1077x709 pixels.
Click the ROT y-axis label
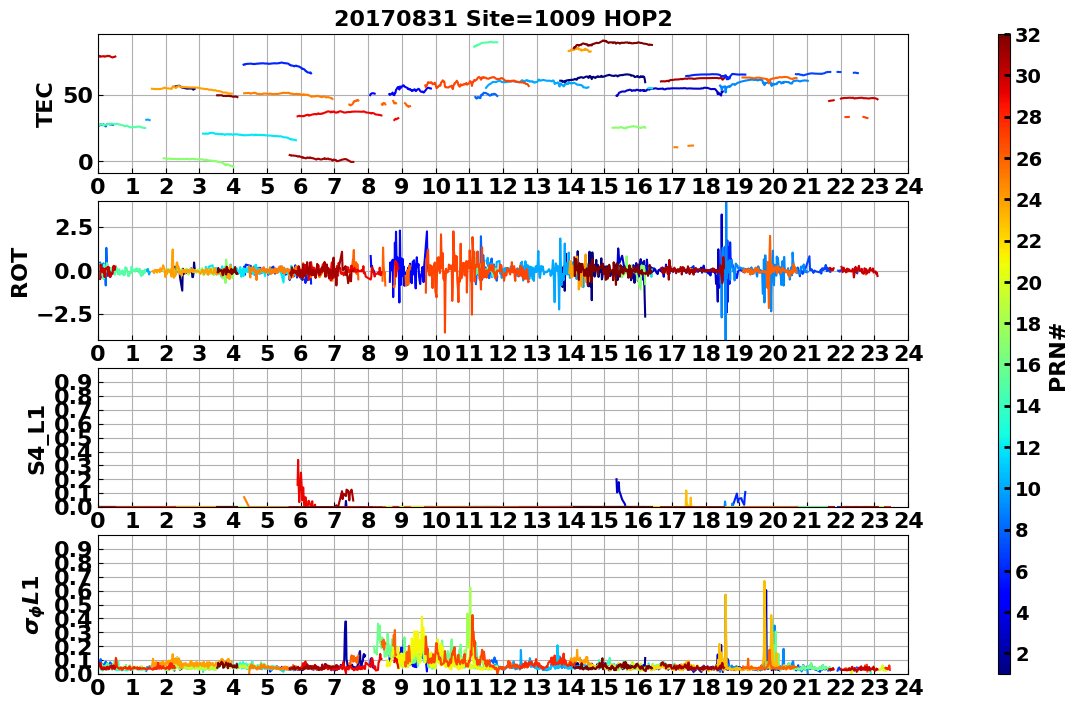[21, 273]
